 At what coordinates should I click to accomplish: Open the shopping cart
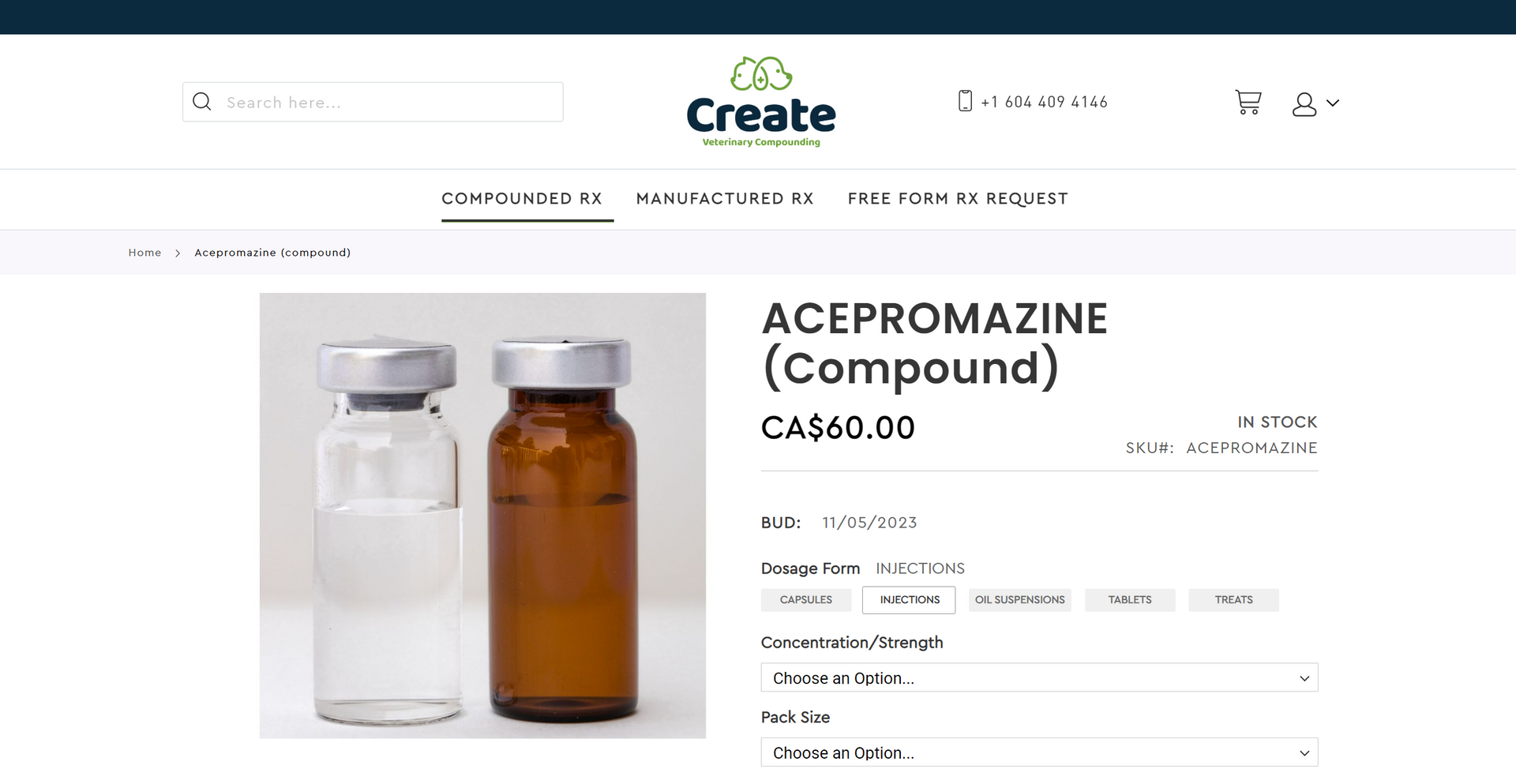pos(1248,103)
